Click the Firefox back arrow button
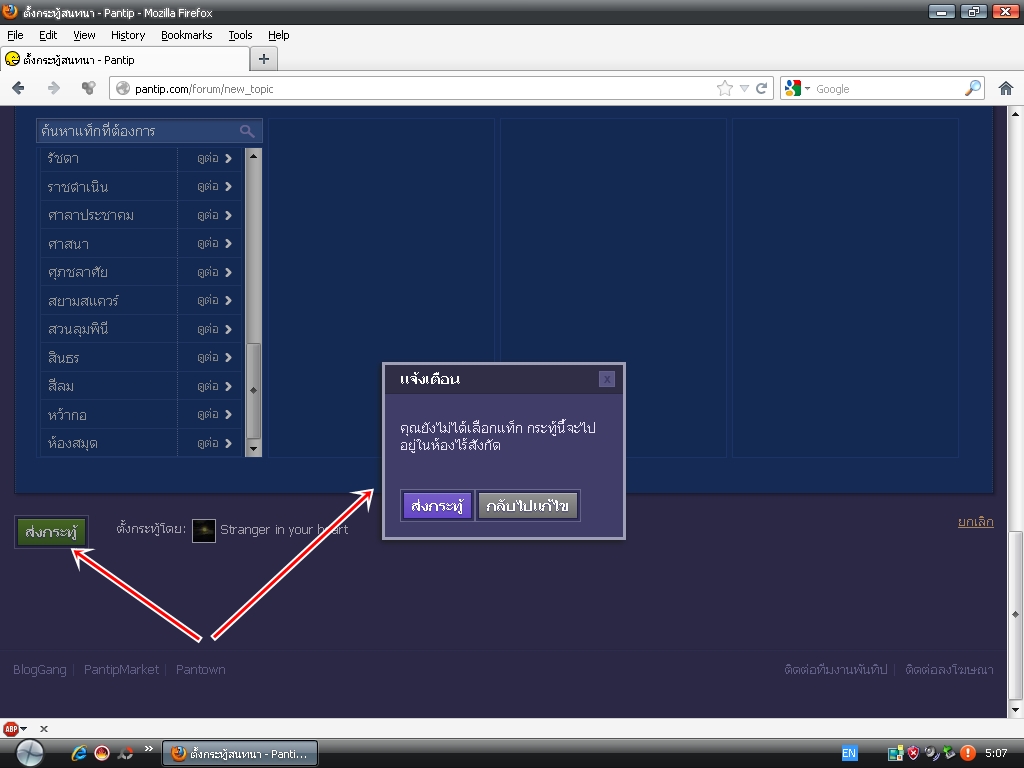The height and width of the screenshot is (768, 1024). pyautogui.click(x=18, y=88)
